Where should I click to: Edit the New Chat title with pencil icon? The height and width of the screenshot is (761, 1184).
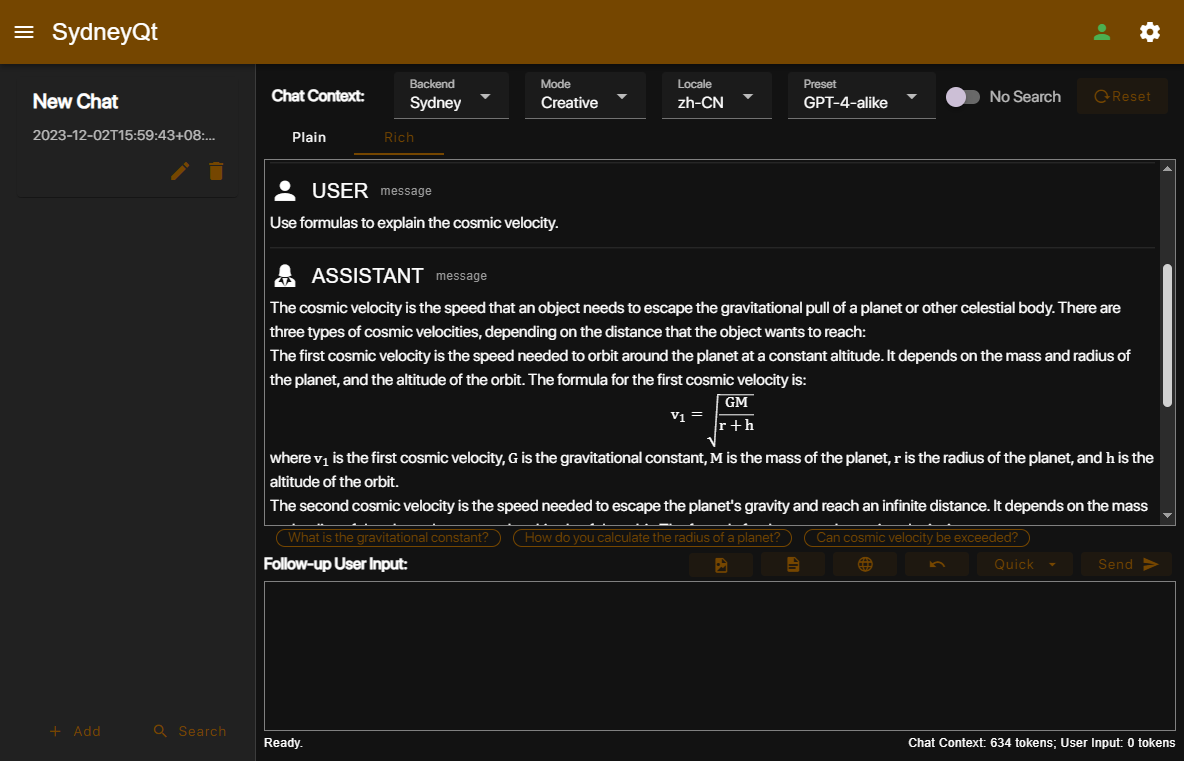180,171
